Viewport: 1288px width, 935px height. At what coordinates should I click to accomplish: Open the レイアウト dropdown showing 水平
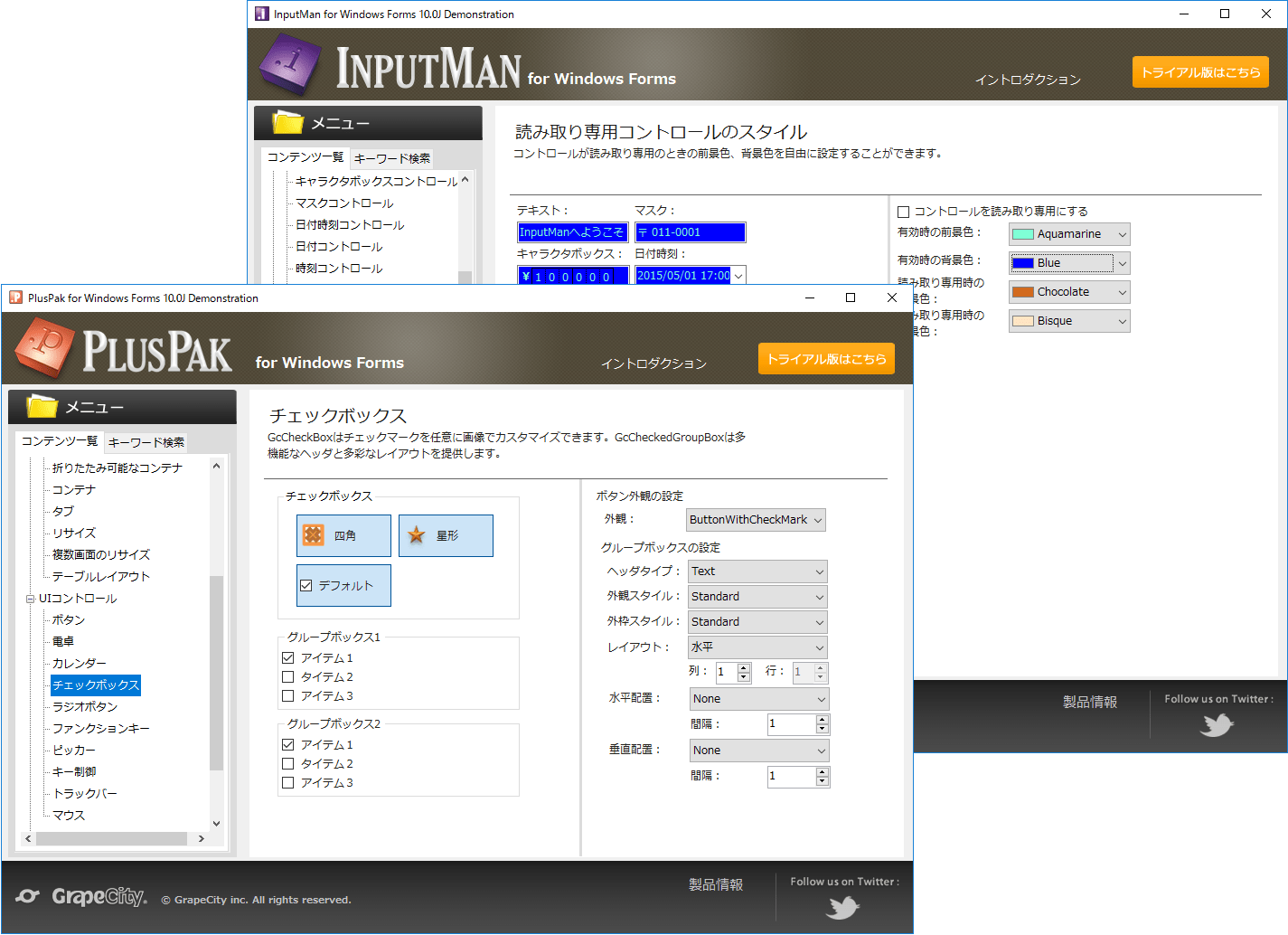pyautogui.click(x=757, y=647)
